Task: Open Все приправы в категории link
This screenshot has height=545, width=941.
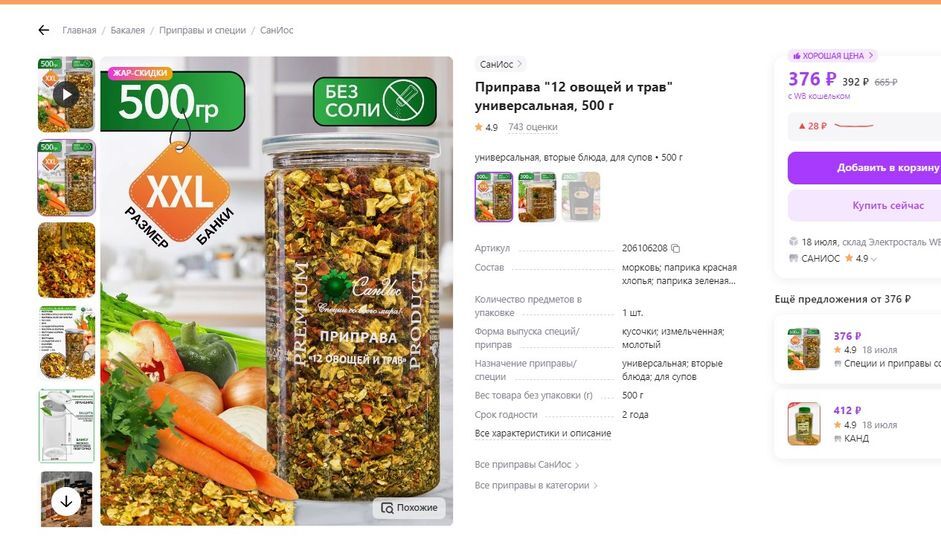Action: pyautogui.click(x=536, y=486)
